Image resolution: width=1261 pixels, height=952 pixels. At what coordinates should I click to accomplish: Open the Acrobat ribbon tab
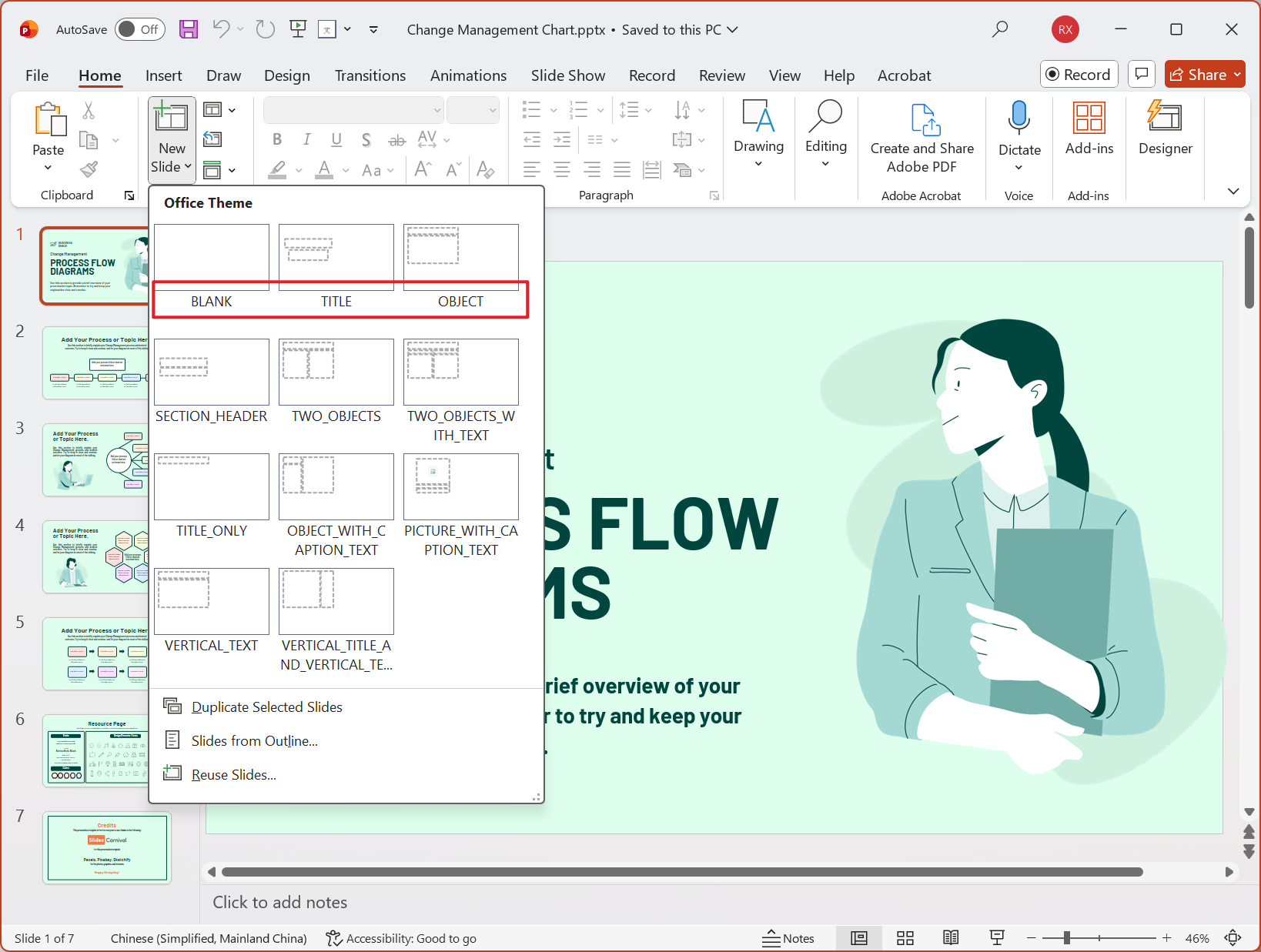(904, 75)
